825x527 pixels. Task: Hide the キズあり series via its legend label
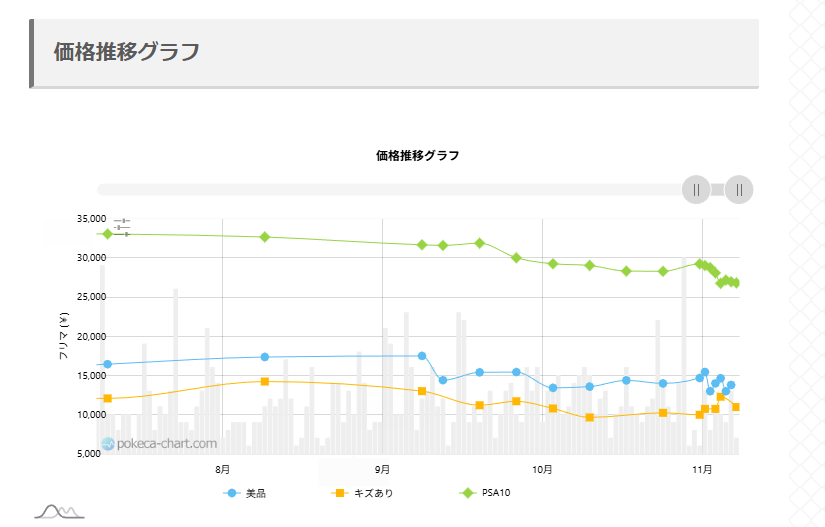364,493
